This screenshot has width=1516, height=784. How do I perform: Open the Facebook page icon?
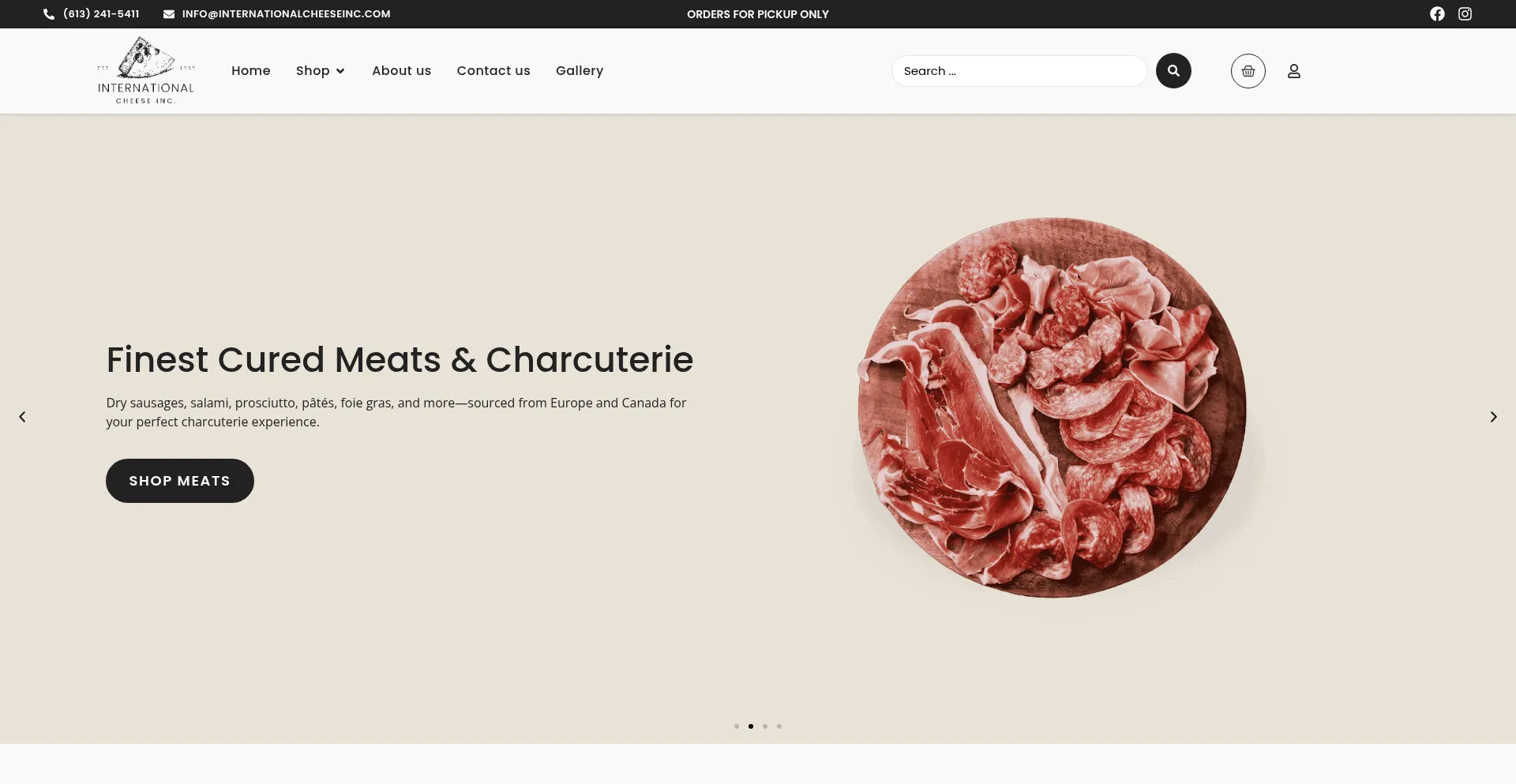(x=1437, y=14)
